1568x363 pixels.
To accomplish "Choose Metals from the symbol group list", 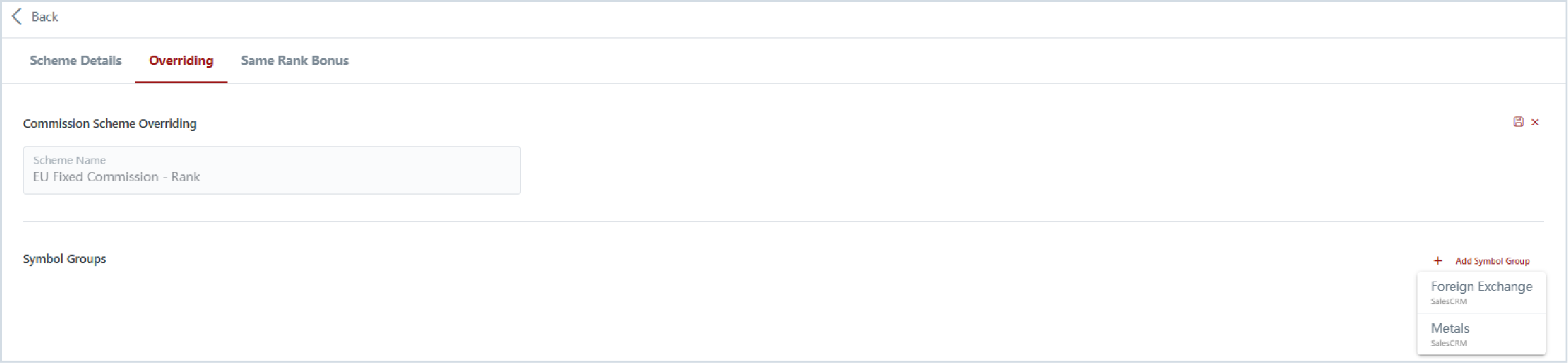I will pyautogui.click(x=1481, y=334).
